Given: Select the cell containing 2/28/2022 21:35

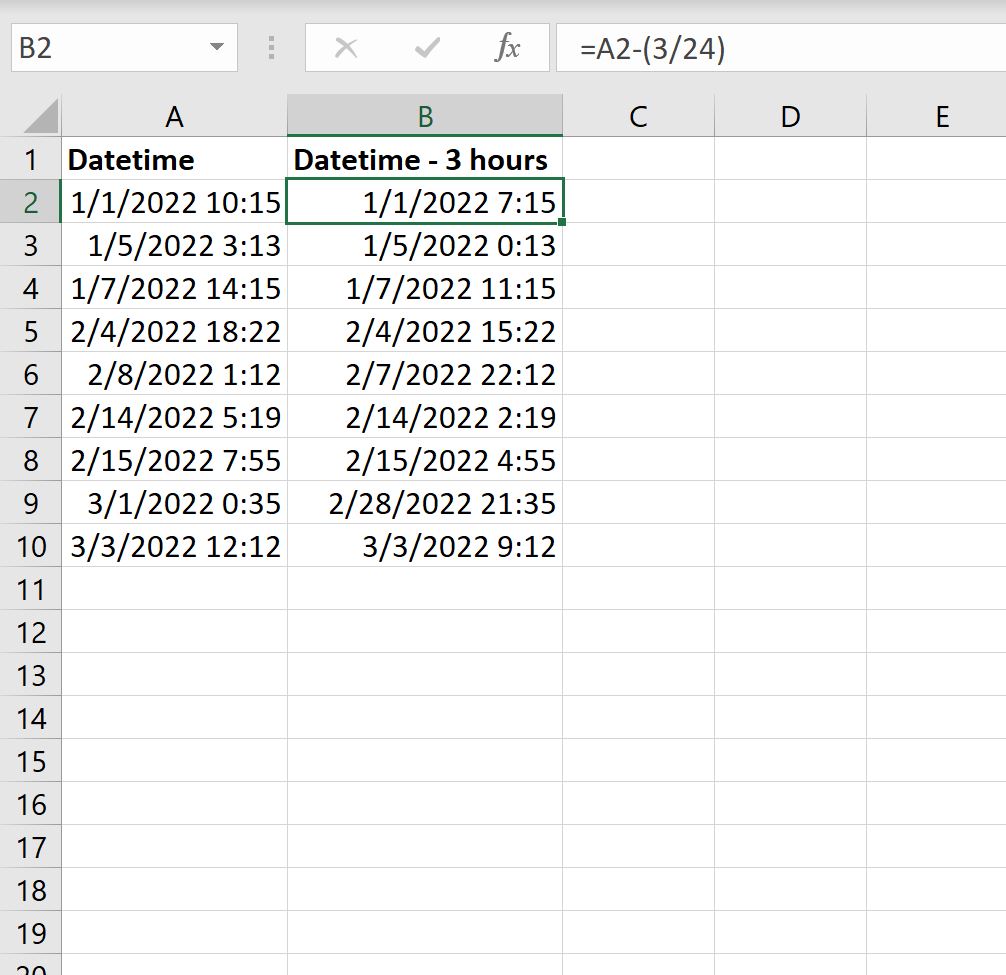Looking at the screenshot, I should click(x=424, y=503).
